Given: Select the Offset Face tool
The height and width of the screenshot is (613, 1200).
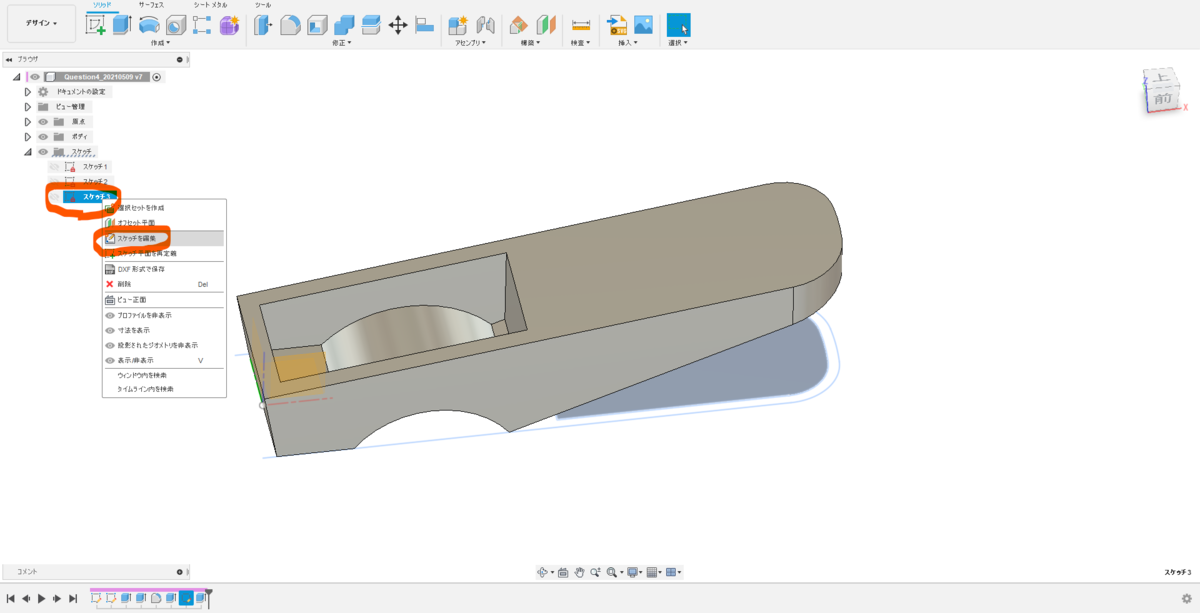Looking at the screenshot, I should click(x=370, y=25).
